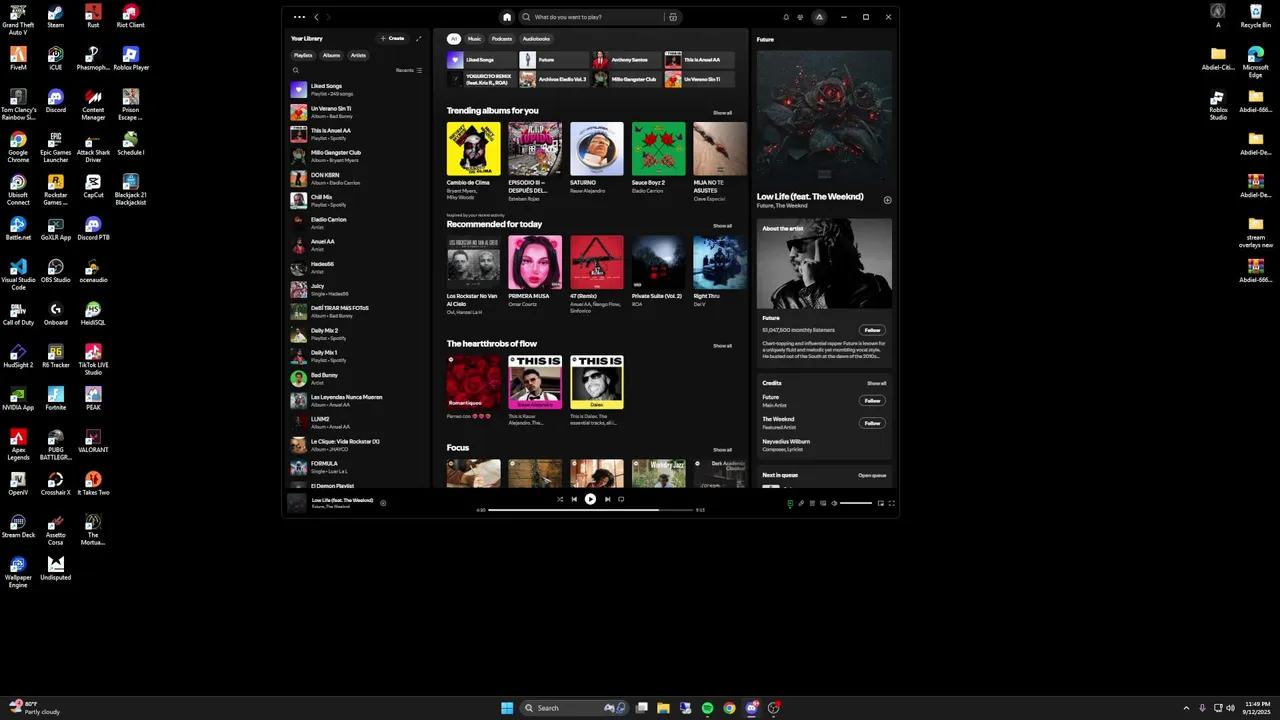1280x720 pixels.
Task: Toggle shuffle playback
Action: pos(560,499)
